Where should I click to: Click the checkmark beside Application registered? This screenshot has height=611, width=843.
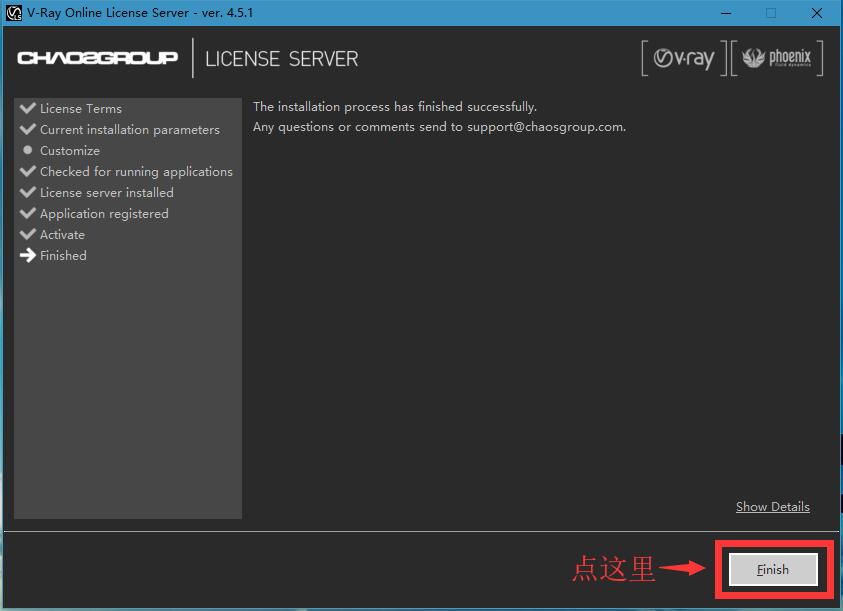tap(27, 212)
